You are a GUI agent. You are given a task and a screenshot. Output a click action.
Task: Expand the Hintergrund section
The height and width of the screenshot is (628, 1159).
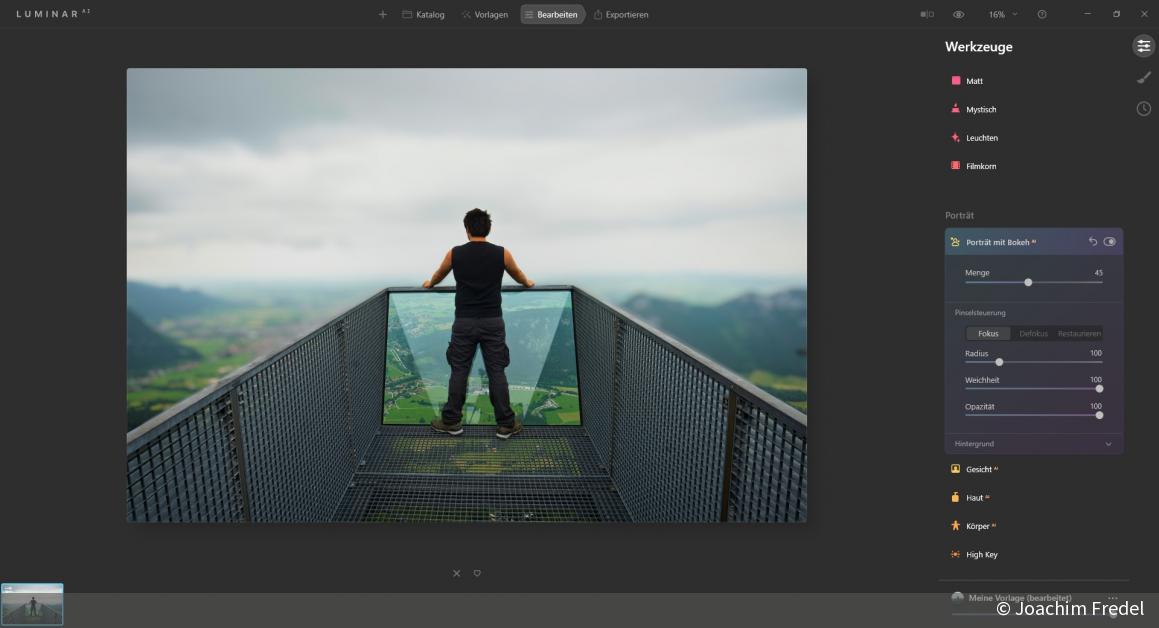(1033, 444)
